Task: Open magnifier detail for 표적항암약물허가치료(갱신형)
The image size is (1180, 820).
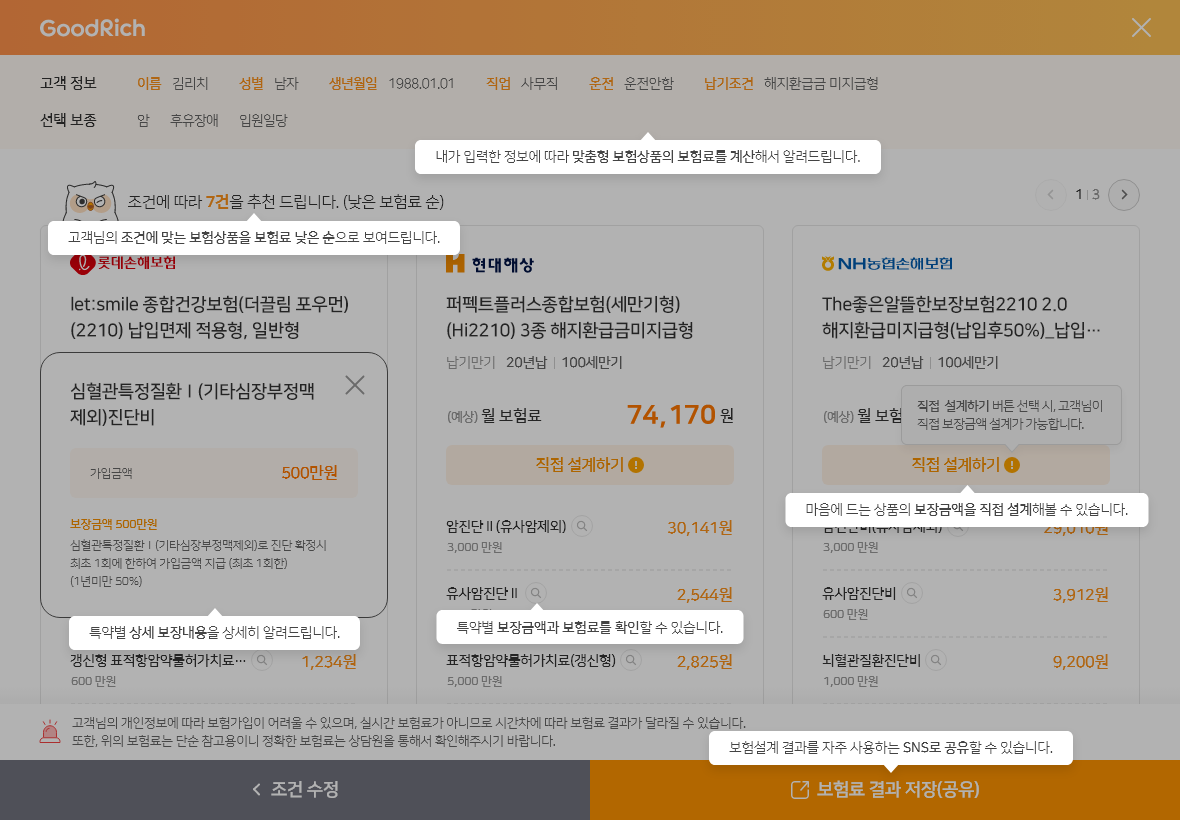Action: pos(631,661)
